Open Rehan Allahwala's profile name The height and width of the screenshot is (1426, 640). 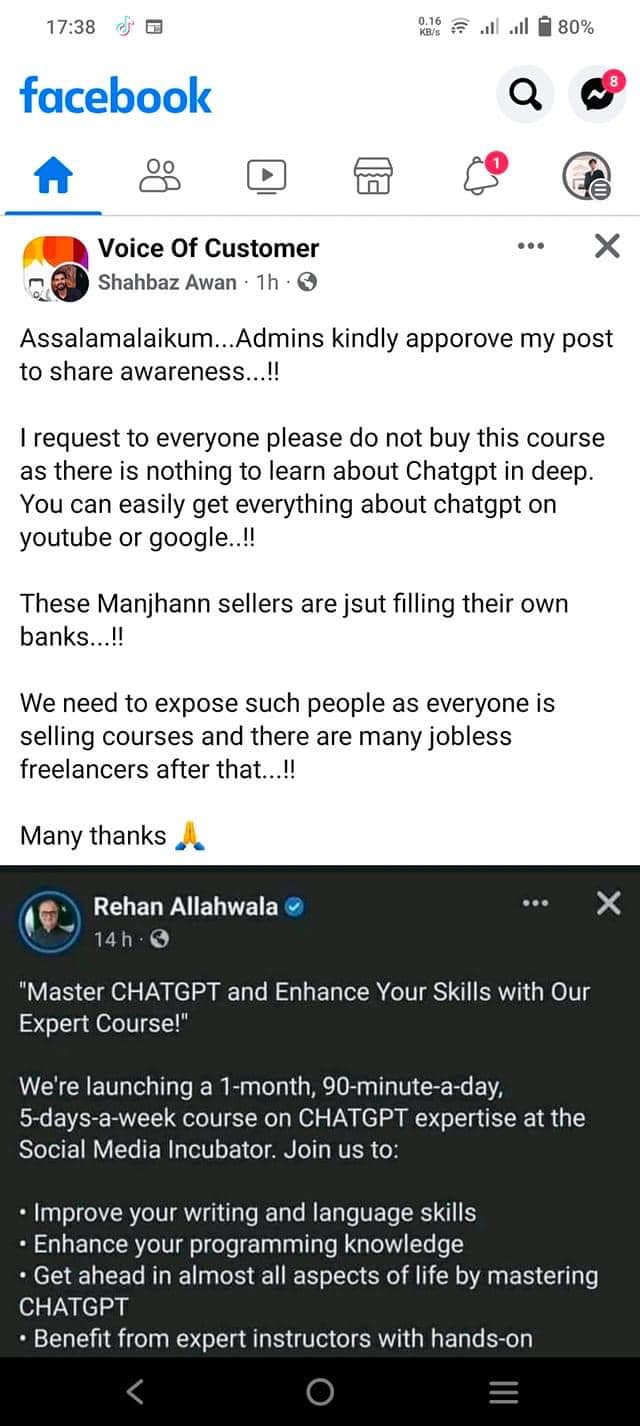pos(185,907)
